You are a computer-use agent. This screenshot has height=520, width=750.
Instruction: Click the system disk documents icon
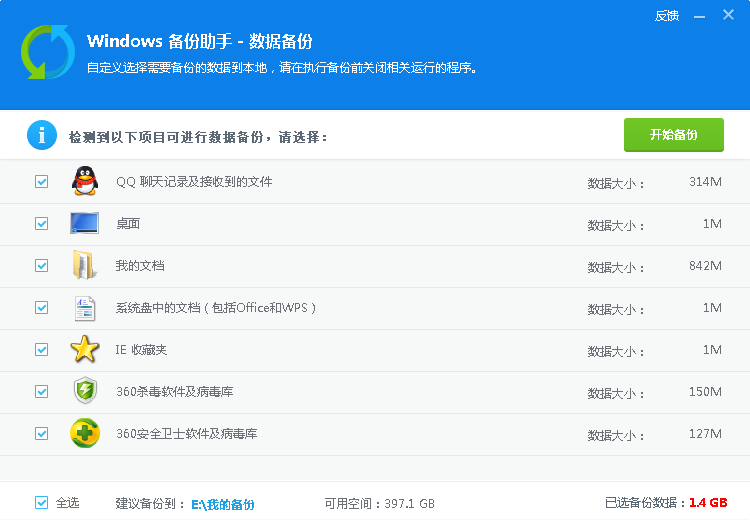coord(85,308)
